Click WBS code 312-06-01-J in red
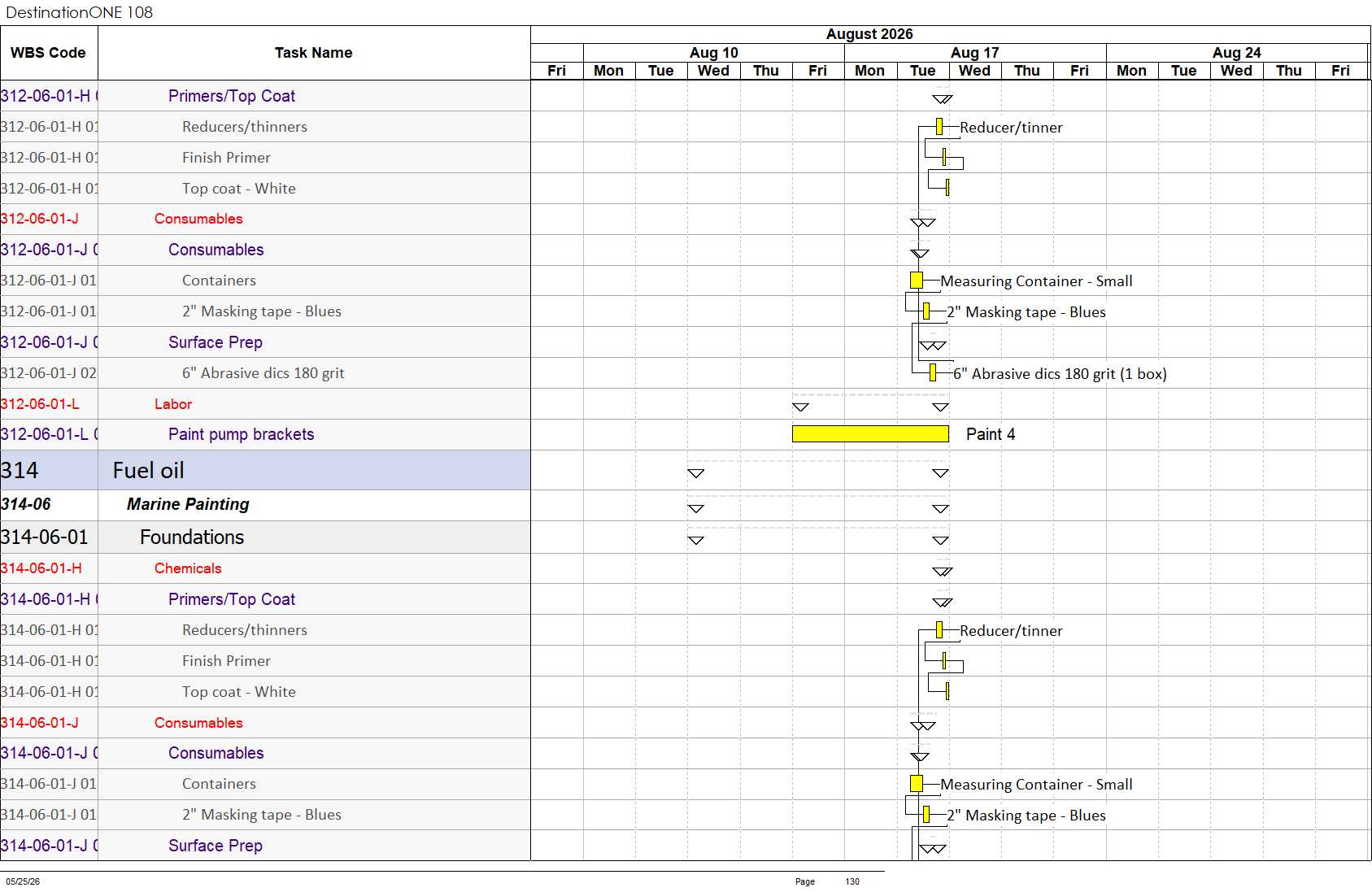Screen dimensions: 1372x892 [40, 219]
